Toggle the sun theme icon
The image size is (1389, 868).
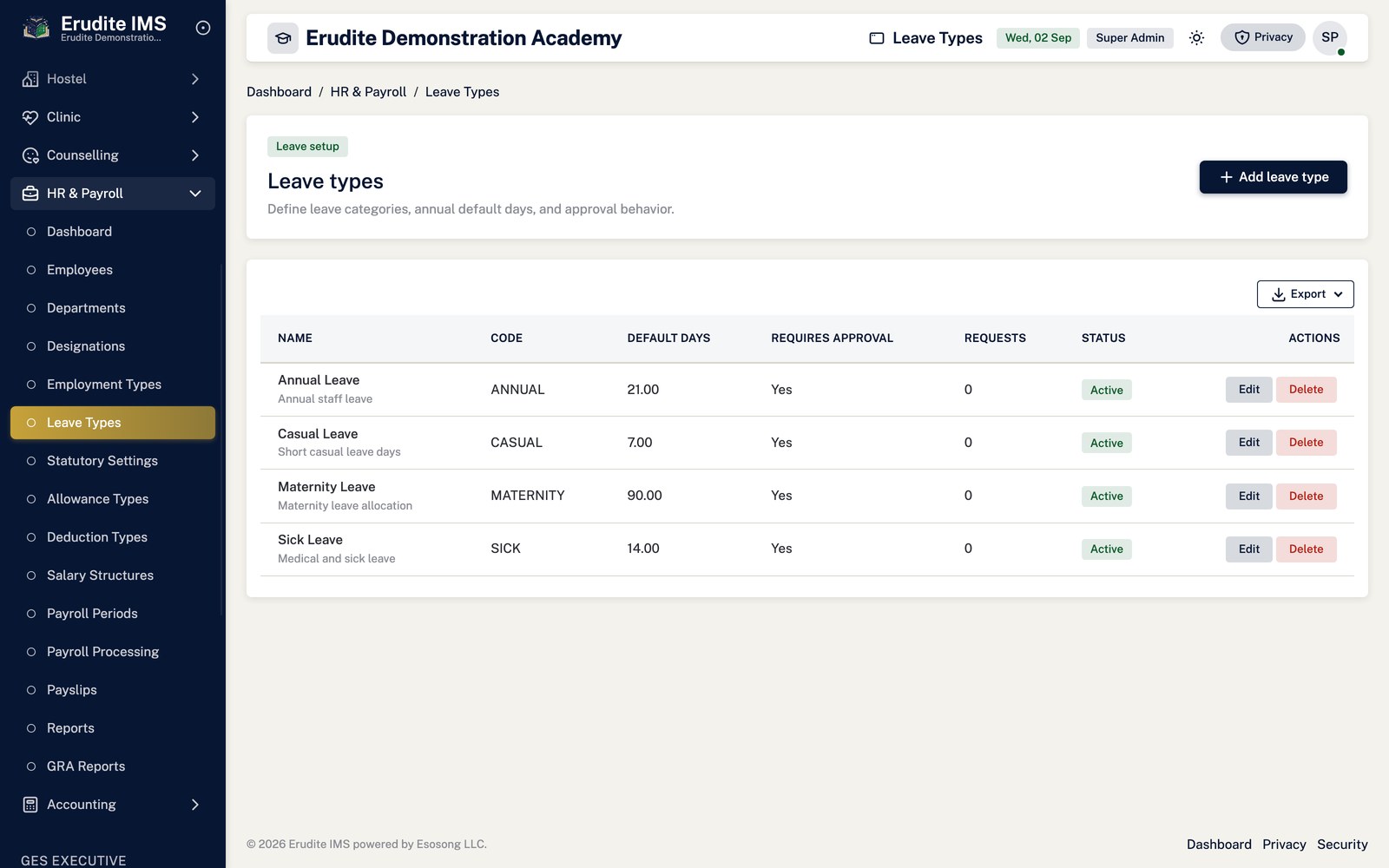(1196, 37)
